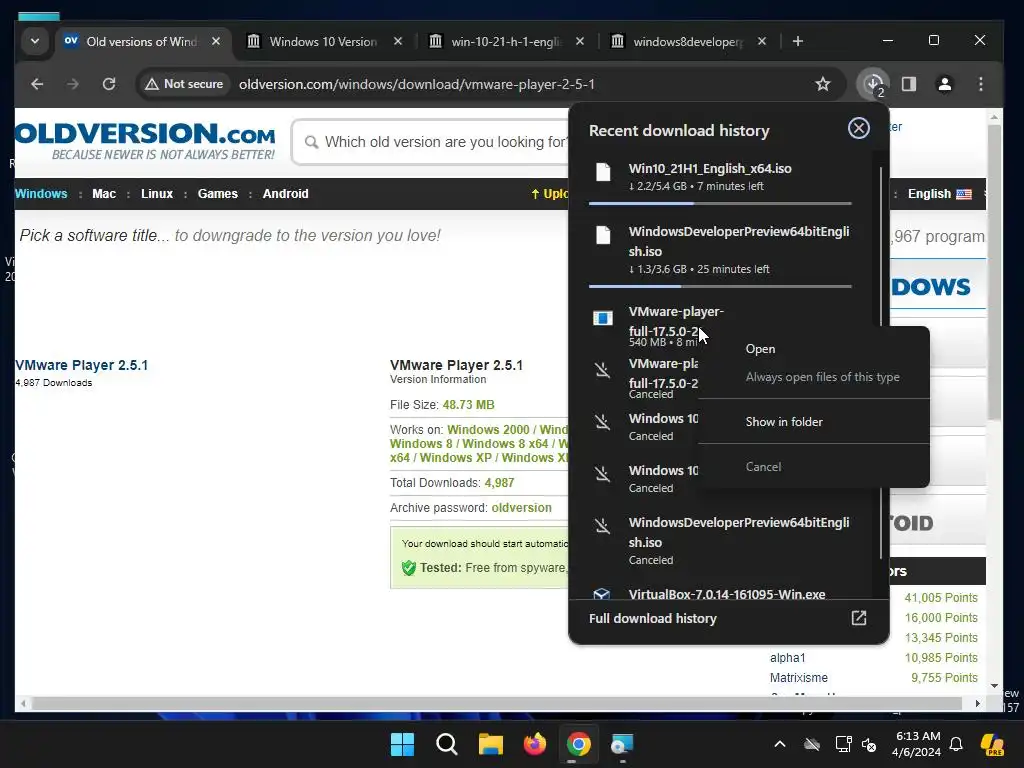Switch to the win-10-21-h-1-english tab

(x=505, y=42)
